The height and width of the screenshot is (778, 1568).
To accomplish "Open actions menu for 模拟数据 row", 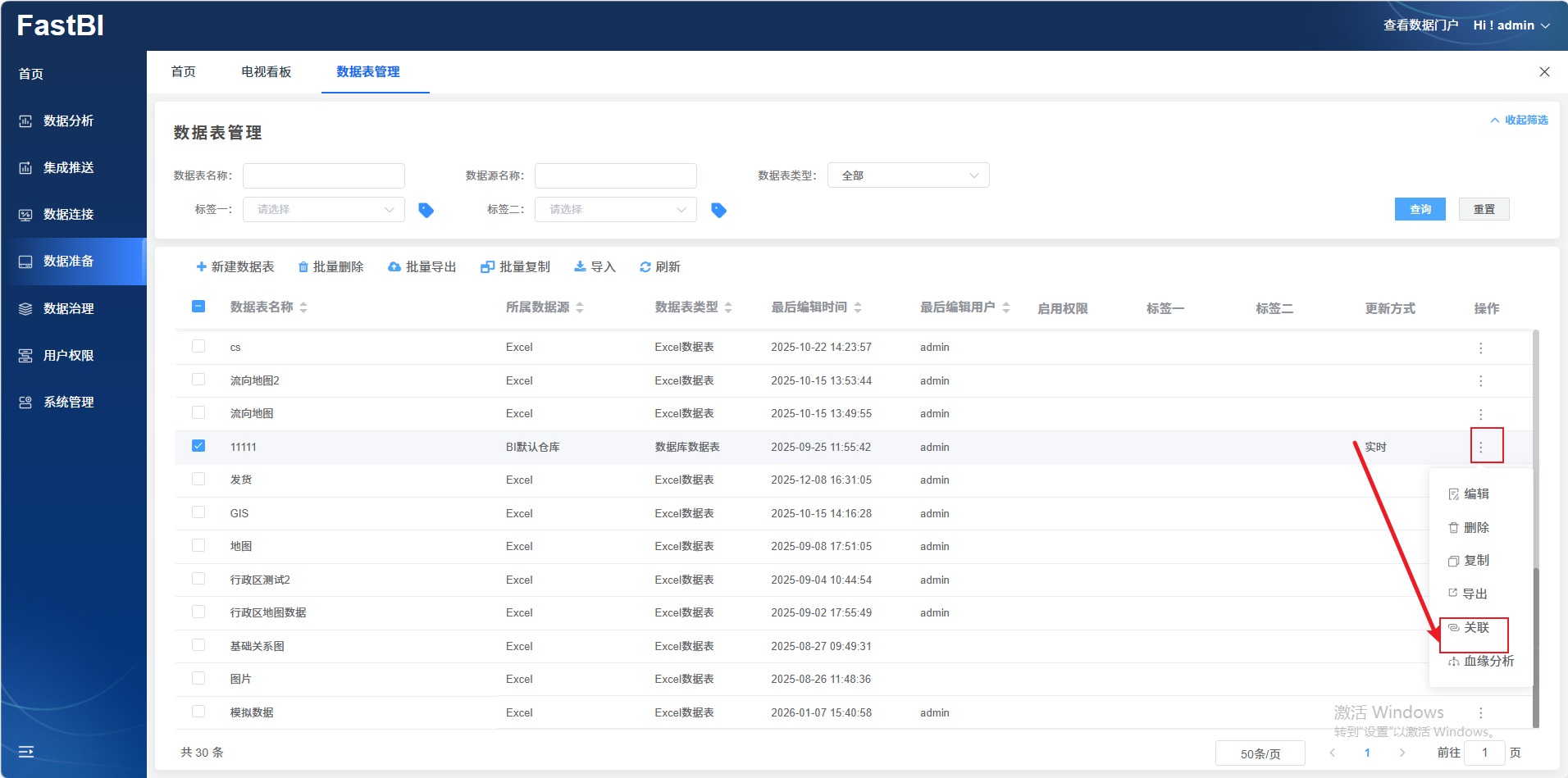I will pos(1481,713).
